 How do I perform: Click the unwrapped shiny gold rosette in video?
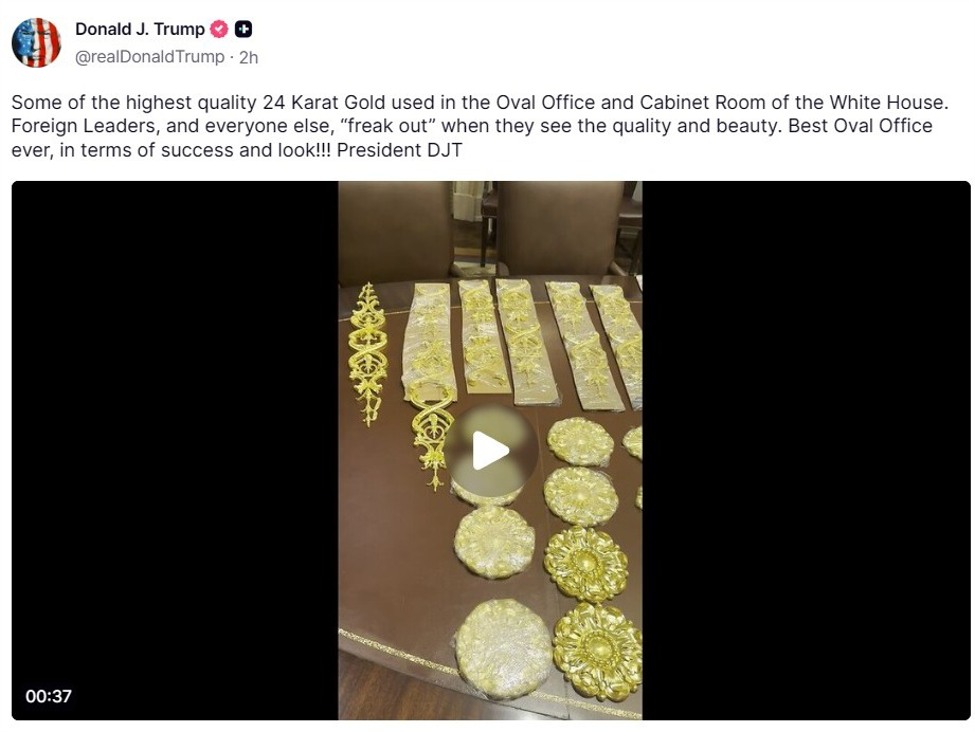[597, 651]
